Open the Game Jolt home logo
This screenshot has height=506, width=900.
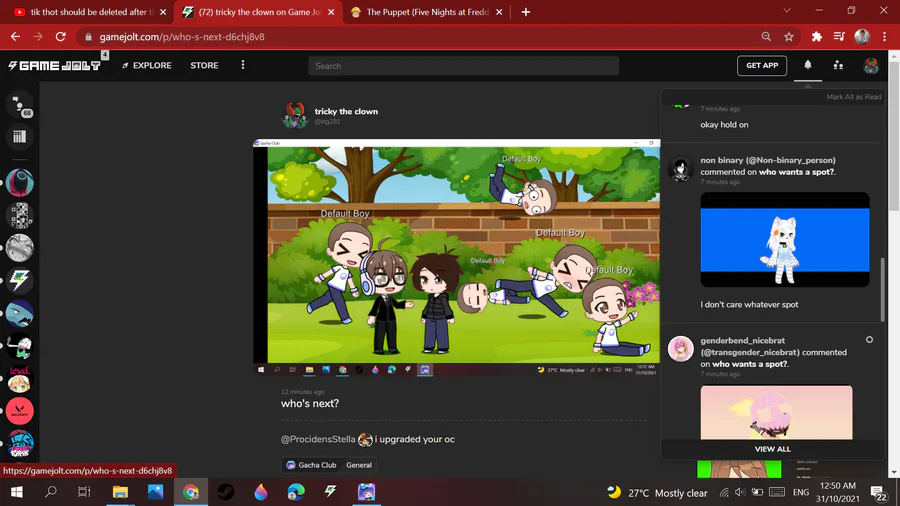point(55,65)
